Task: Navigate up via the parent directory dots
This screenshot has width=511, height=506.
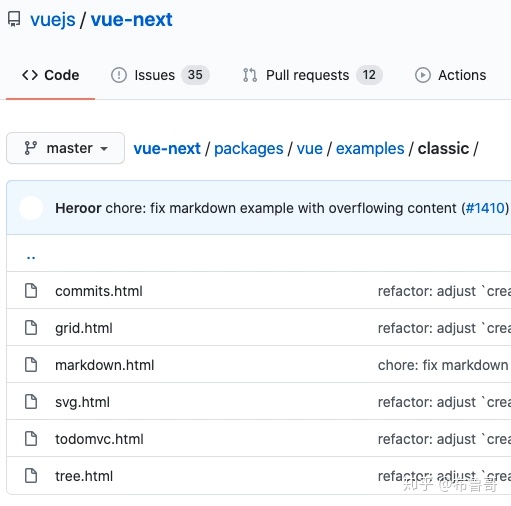Action: click(31, 257)
